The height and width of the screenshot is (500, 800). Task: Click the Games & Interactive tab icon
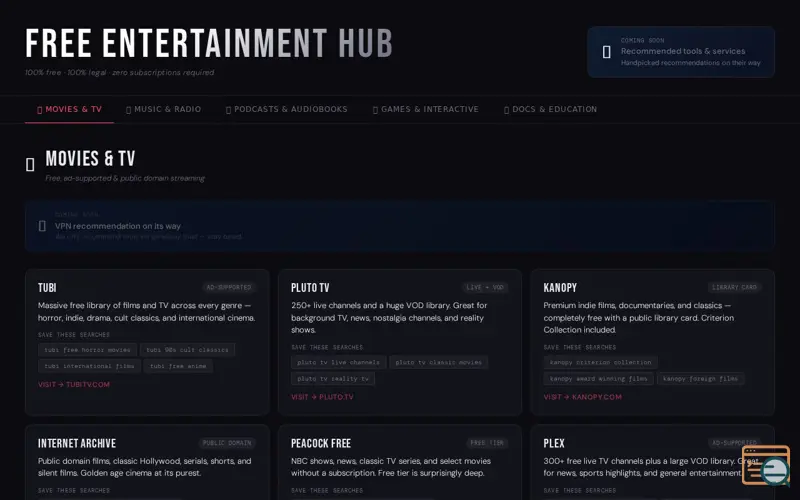pos(376,110)
